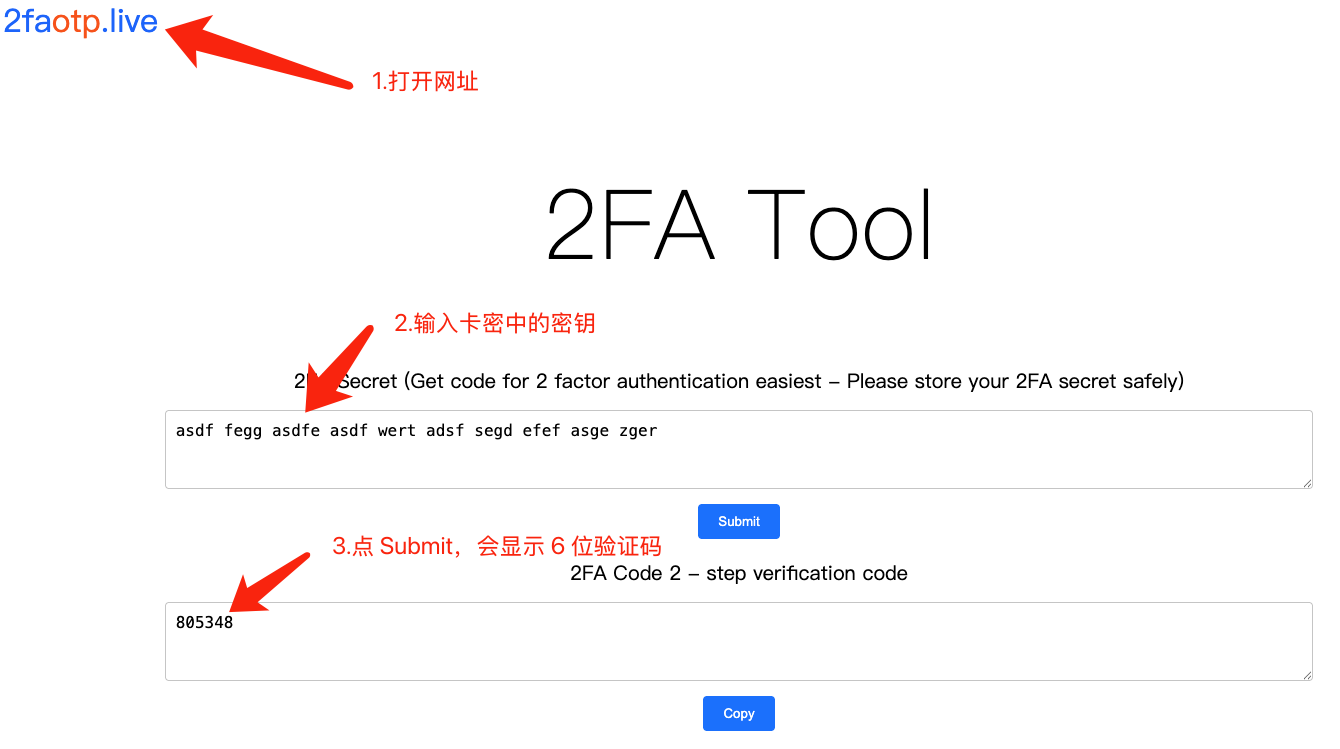Place cursor on the 805348 code
This screenshot has height=749, width=1340.
(204, 623)
